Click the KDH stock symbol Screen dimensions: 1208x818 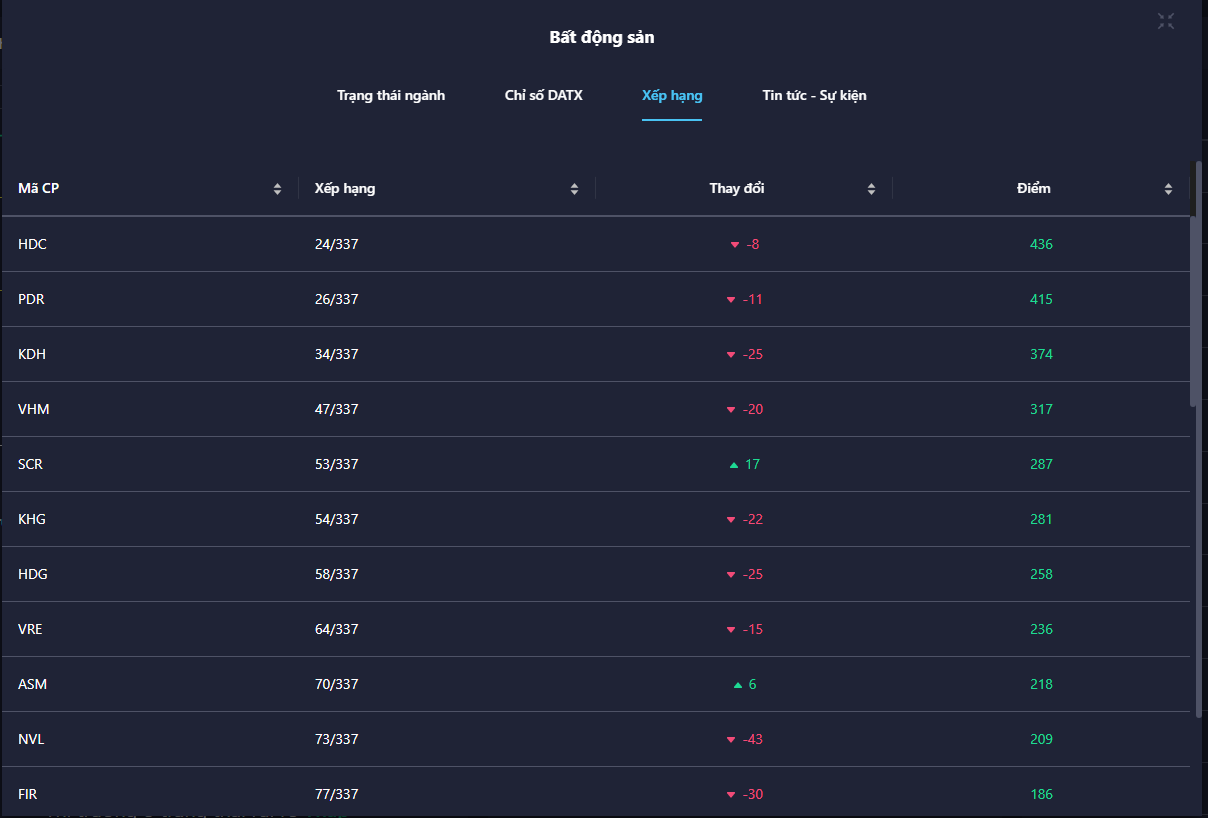coord(32,354)
